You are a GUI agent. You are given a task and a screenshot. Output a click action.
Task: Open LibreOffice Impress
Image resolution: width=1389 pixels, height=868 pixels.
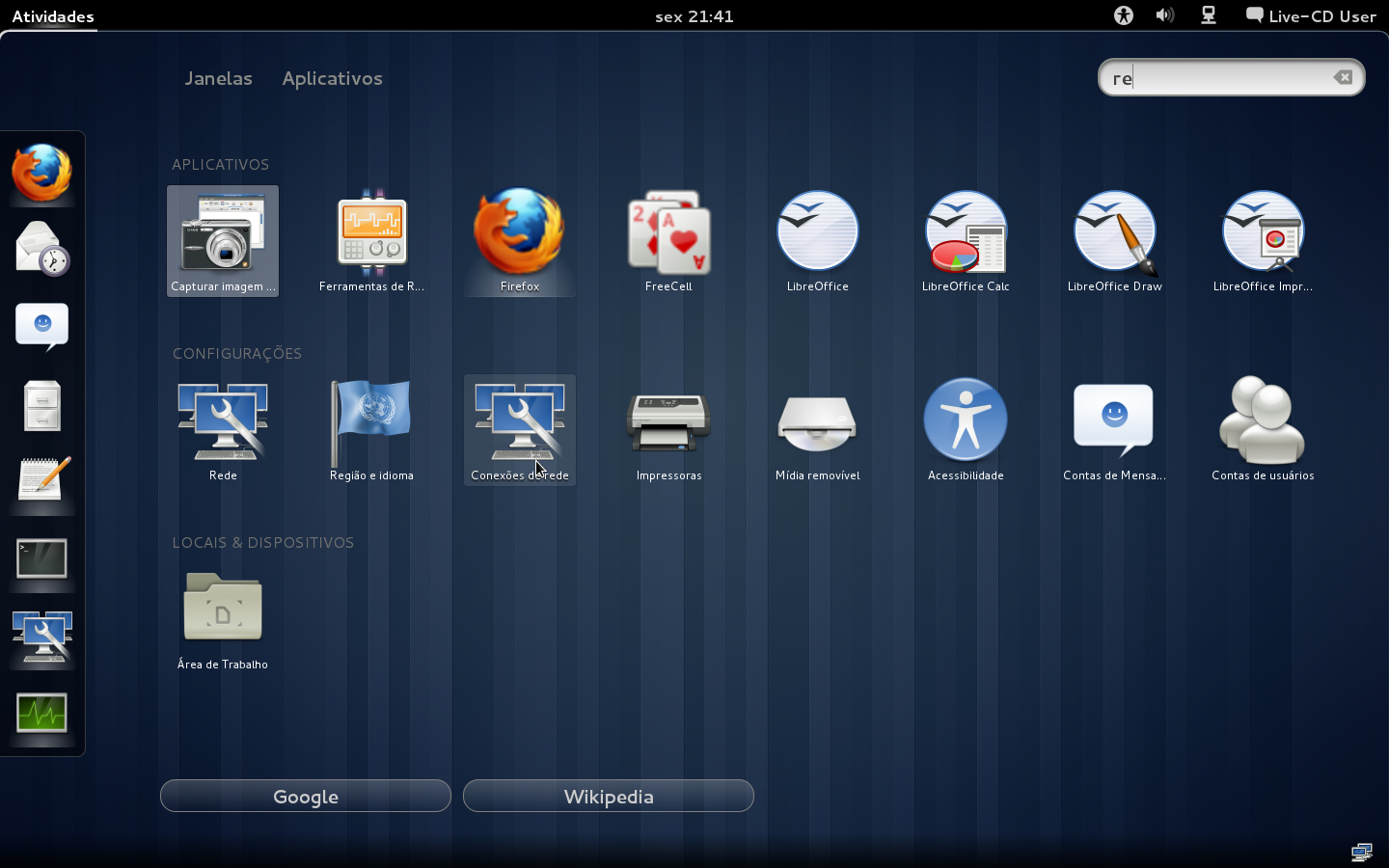point(1263,241)
